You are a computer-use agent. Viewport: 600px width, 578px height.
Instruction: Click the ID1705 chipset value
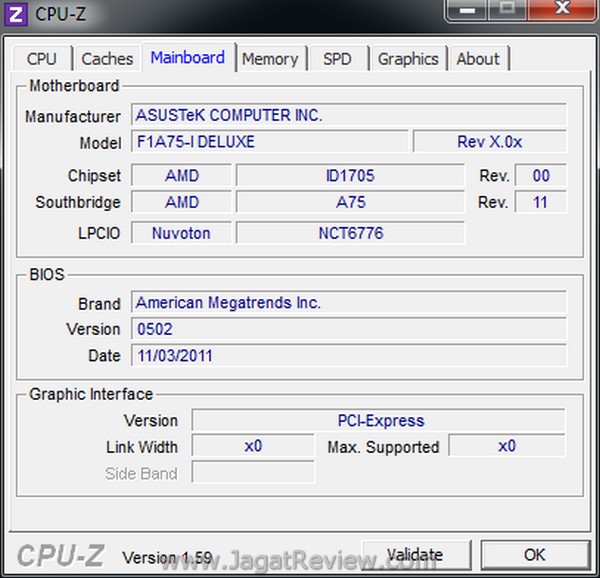click(350, 176)
